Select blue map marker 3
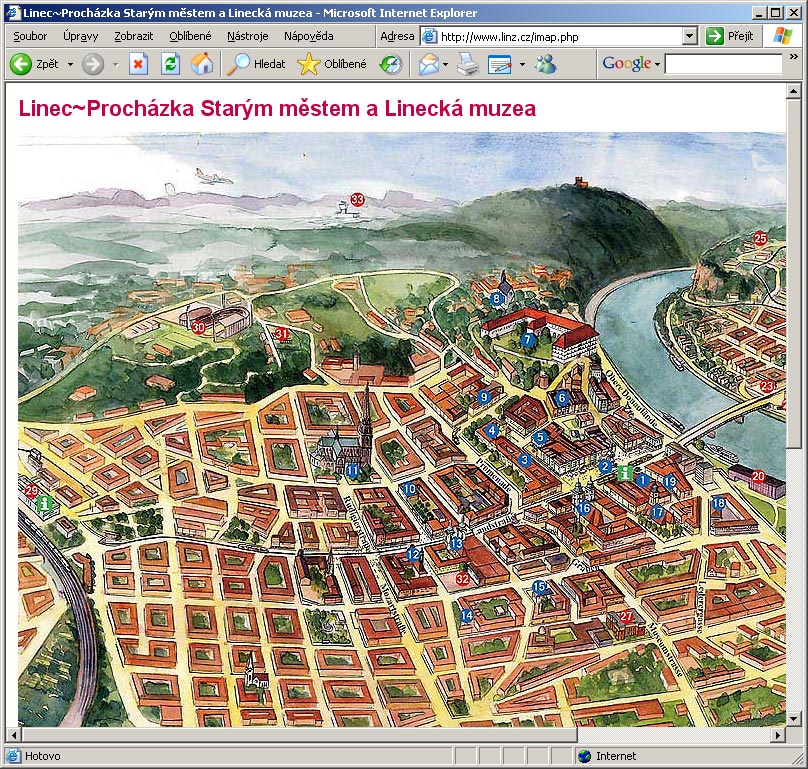 [525, 460]
